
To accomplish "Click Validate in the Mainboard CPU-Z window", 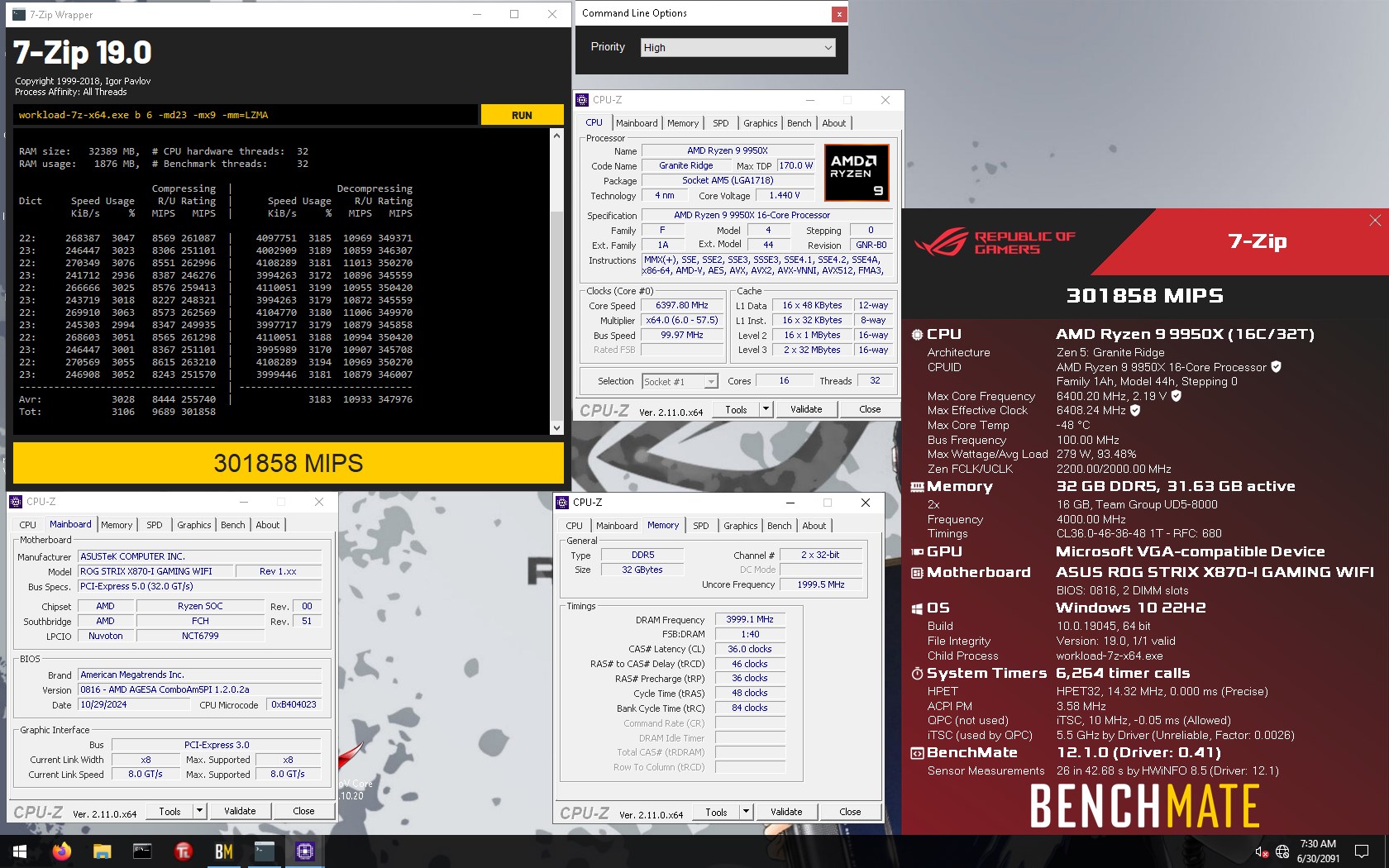I will coord(240,812).
